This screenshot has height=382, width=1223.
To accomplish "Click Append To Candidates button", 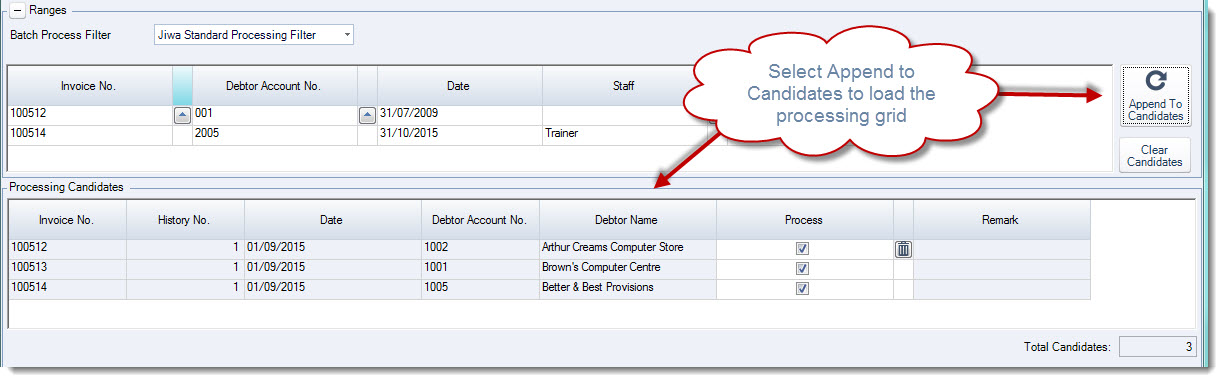I will 1155,97.
